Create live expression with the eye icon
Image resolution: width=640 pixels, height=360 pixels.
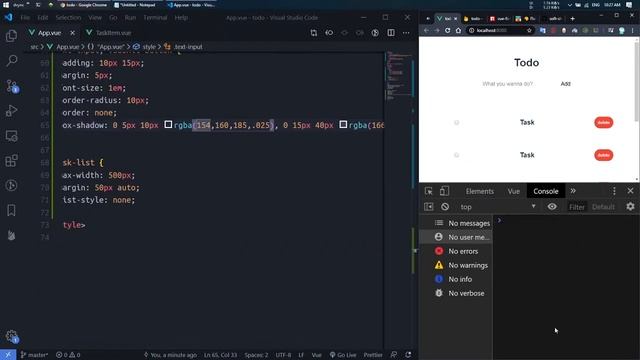click(x=552, y=207)
